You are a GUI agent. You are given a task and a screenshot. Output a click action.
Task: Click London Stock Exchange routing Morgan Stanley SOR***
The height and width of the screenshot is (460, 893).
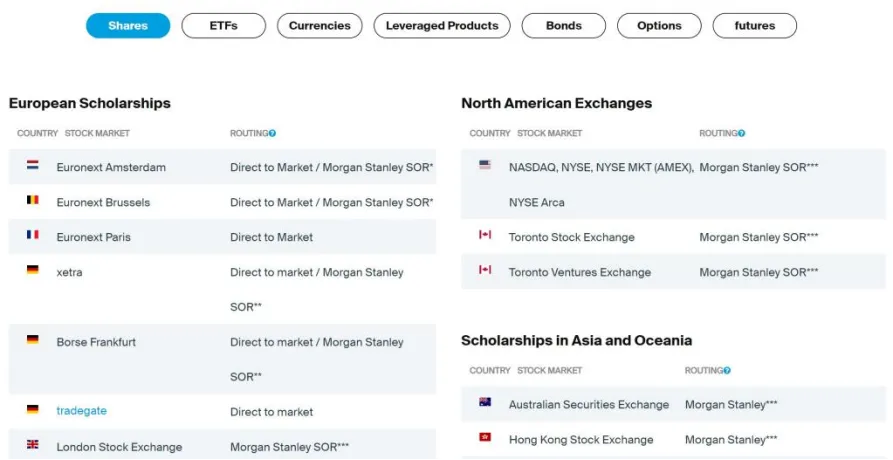(289, 447)
